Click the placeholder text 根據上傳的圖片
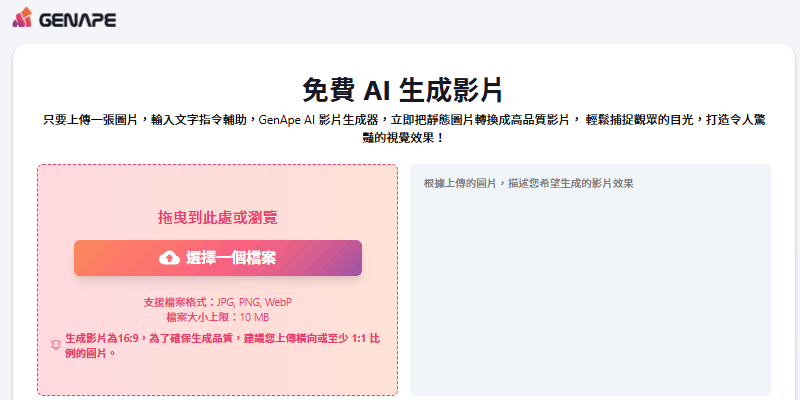 [460, 184]
